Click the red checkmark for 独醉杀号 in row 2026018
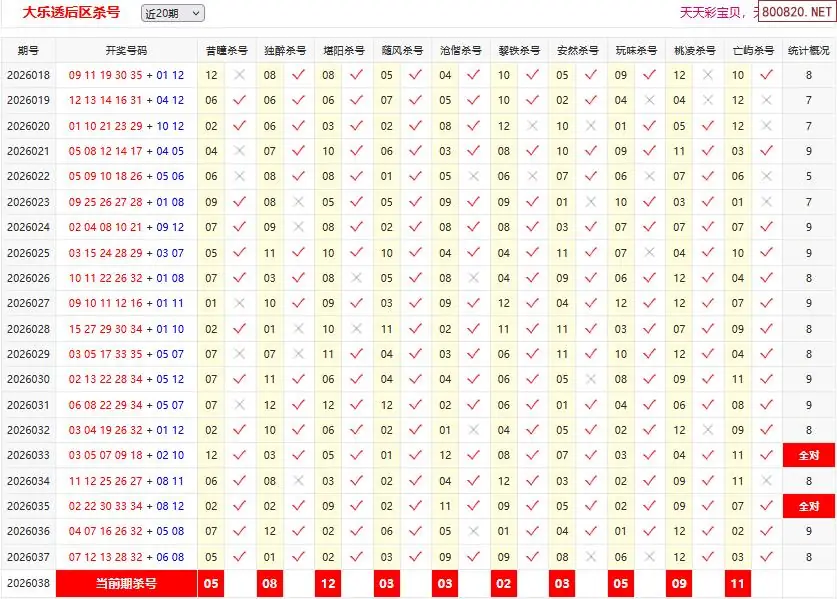The height and width of the screenshot is (599, 837). click(298, 75)
